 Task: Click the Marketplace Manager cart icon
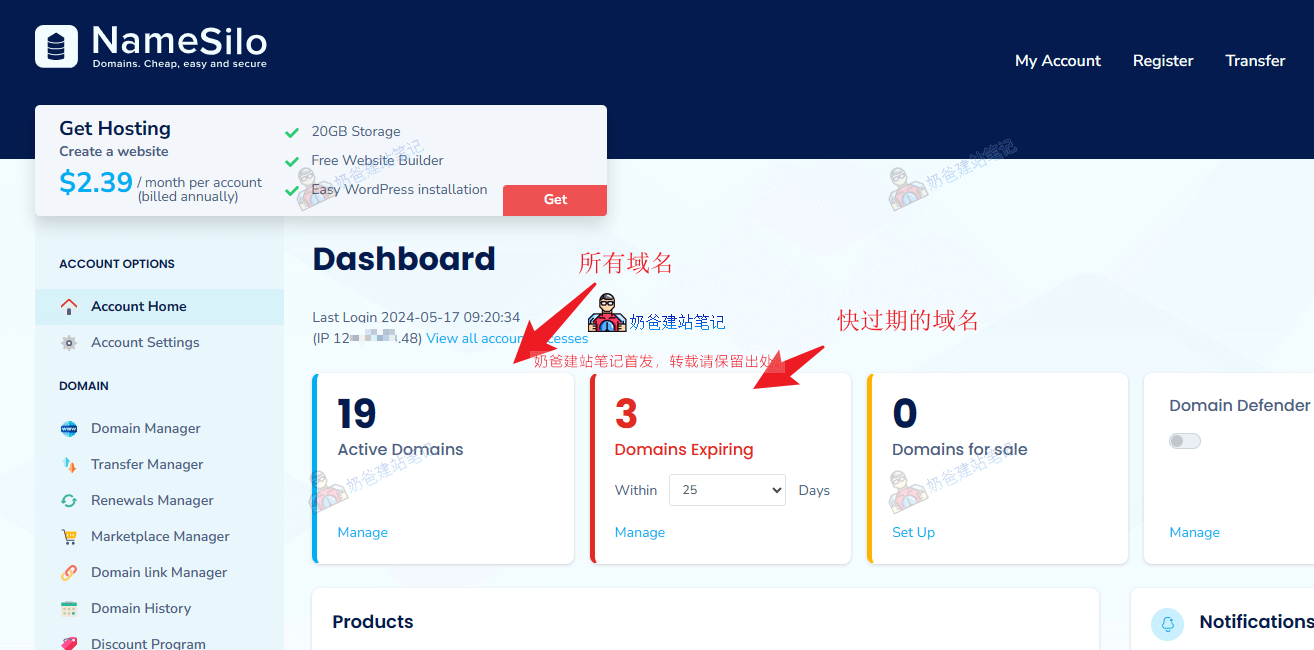pos(69,537)
